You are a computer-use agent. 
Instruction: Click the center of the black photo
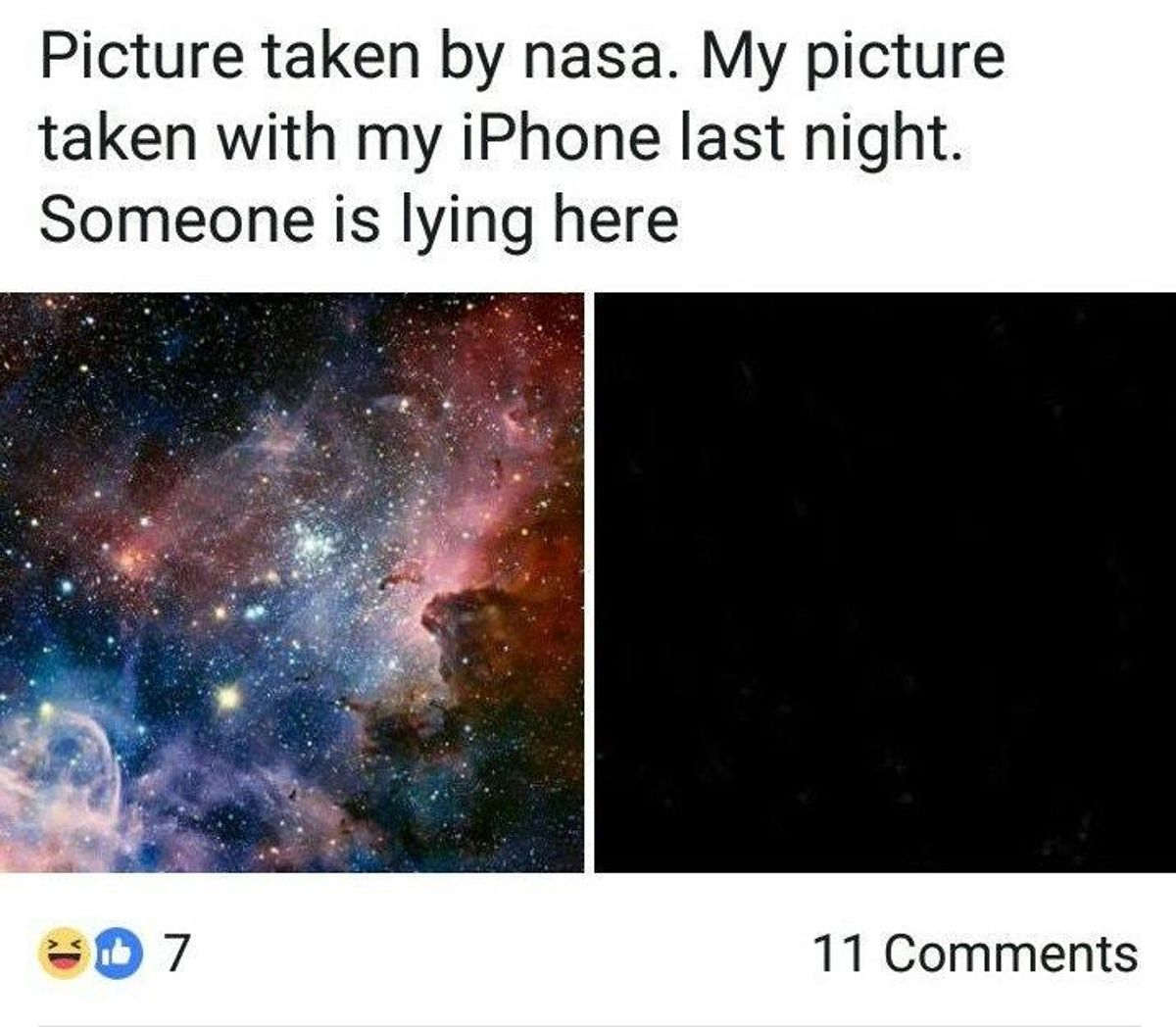(x=885, y=582)
